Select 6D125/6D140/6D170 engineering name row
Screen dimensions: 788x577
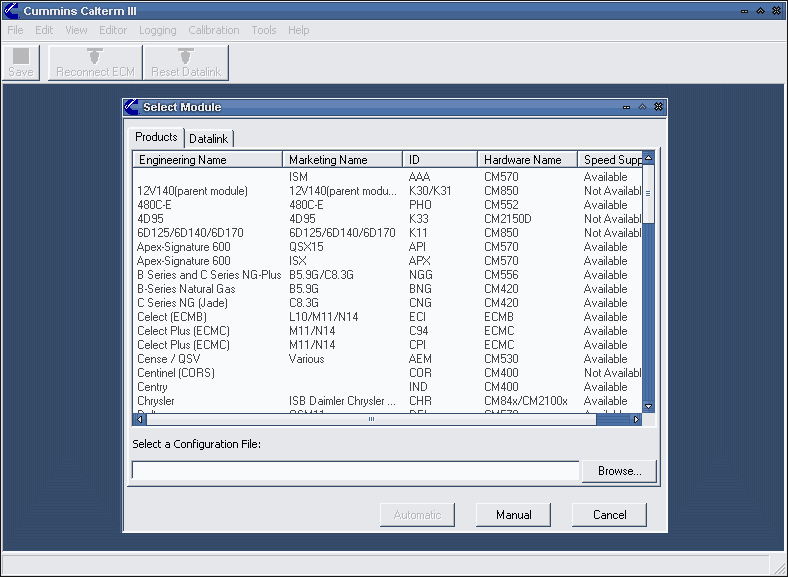point(387,233)
